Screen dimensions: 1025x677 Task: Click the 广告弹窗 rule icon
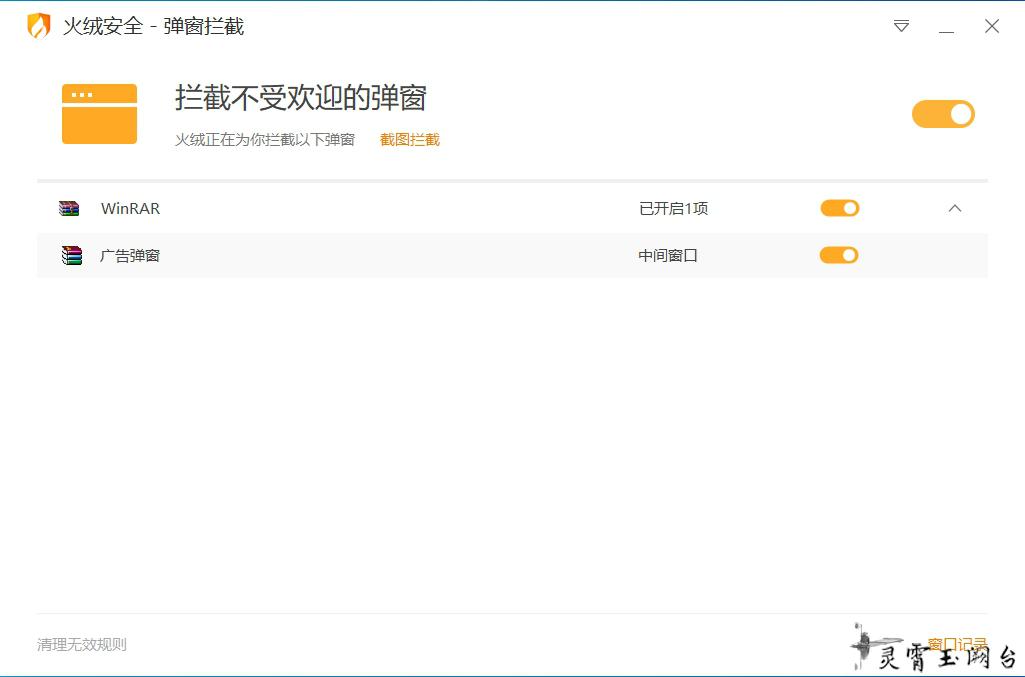[x=71, y=256]
